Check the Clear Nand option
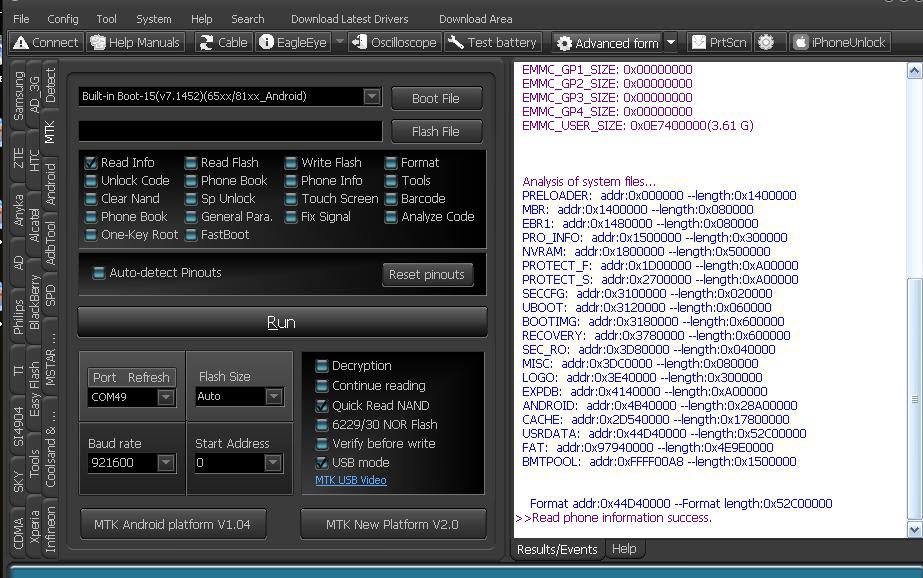The width and height of the screenshot is (923, 578). click(x=91, y=199)
